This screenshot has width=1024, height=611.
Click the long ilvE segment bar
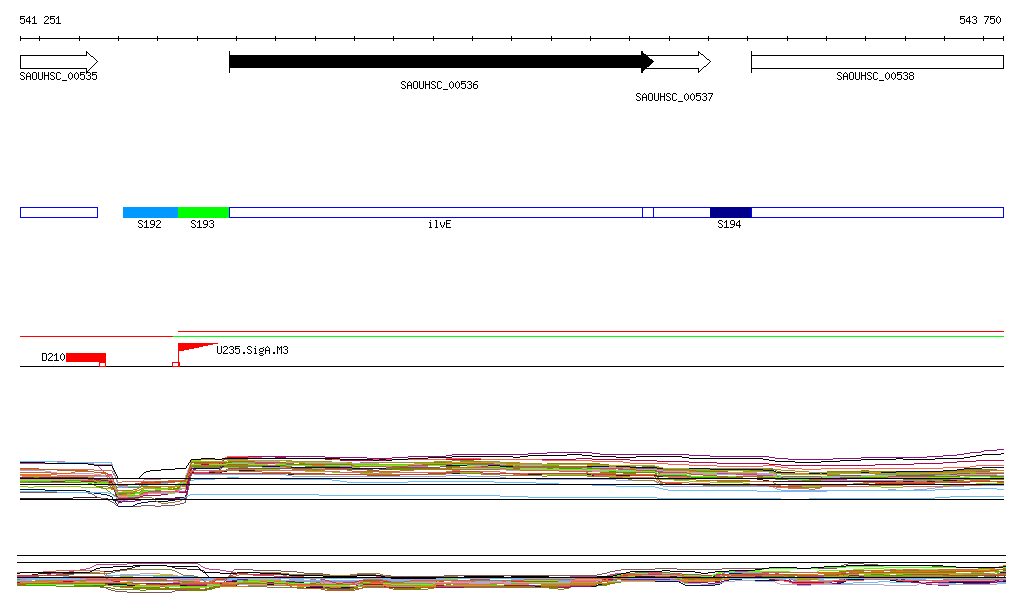coord(435,212)
